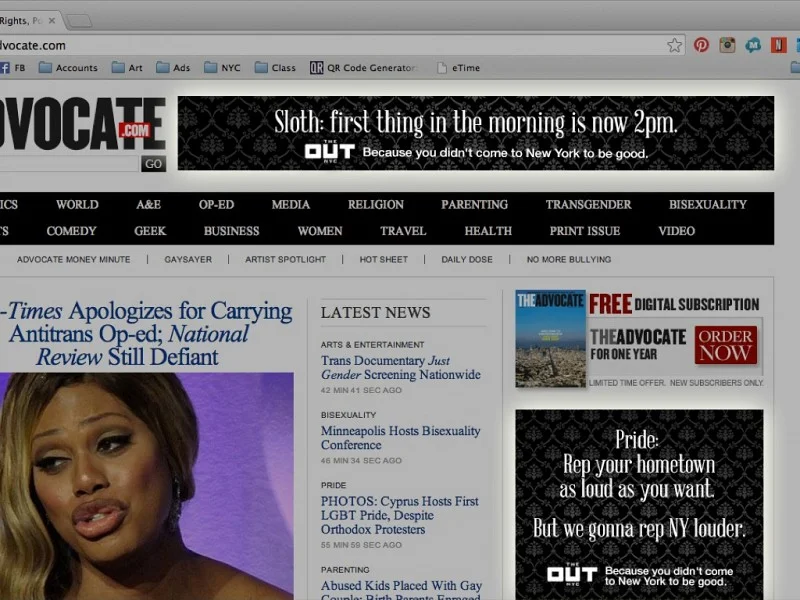This screenshot has width=800, height=600.
Task: Open the Ads bookmarks folder
Action: 173,68
